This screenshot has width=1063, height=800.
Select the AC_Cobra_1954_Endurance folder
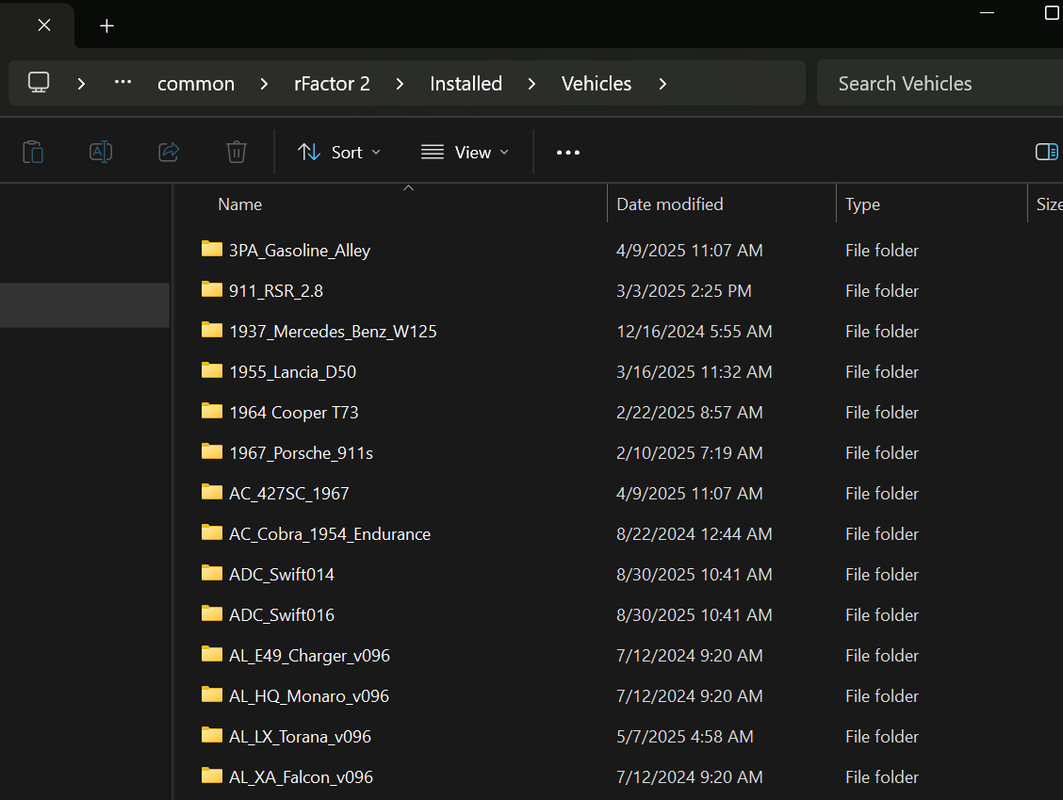(x=329, y=534)
